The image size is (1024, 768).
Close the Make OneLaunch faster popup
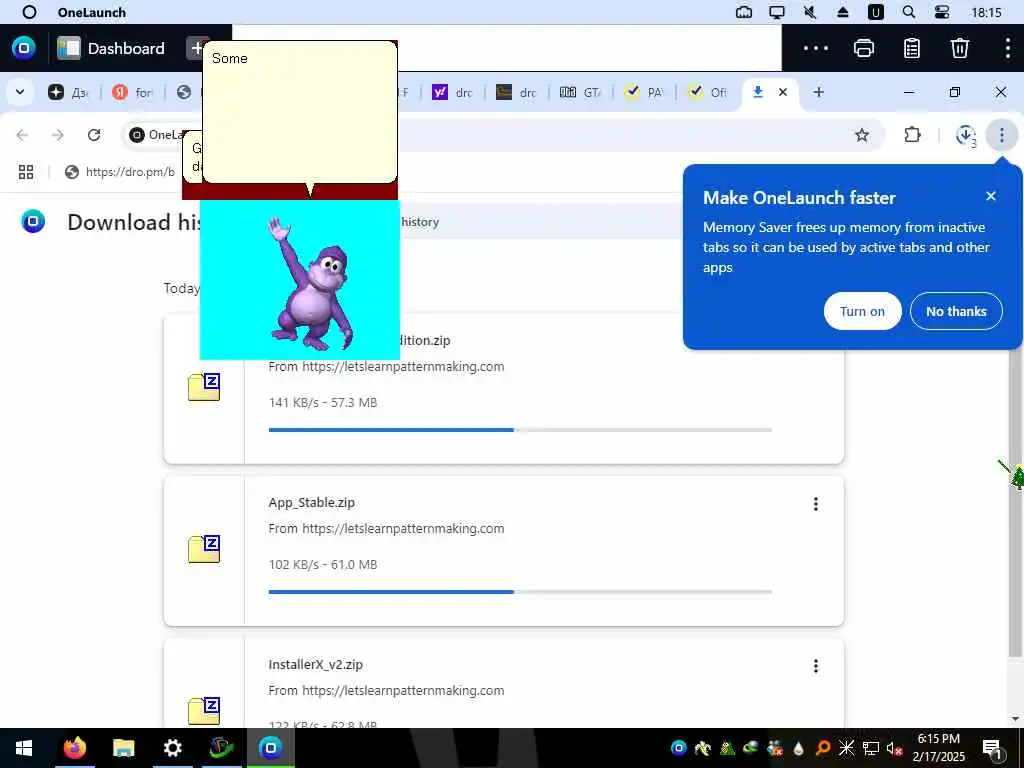click(x=991, y=196)
